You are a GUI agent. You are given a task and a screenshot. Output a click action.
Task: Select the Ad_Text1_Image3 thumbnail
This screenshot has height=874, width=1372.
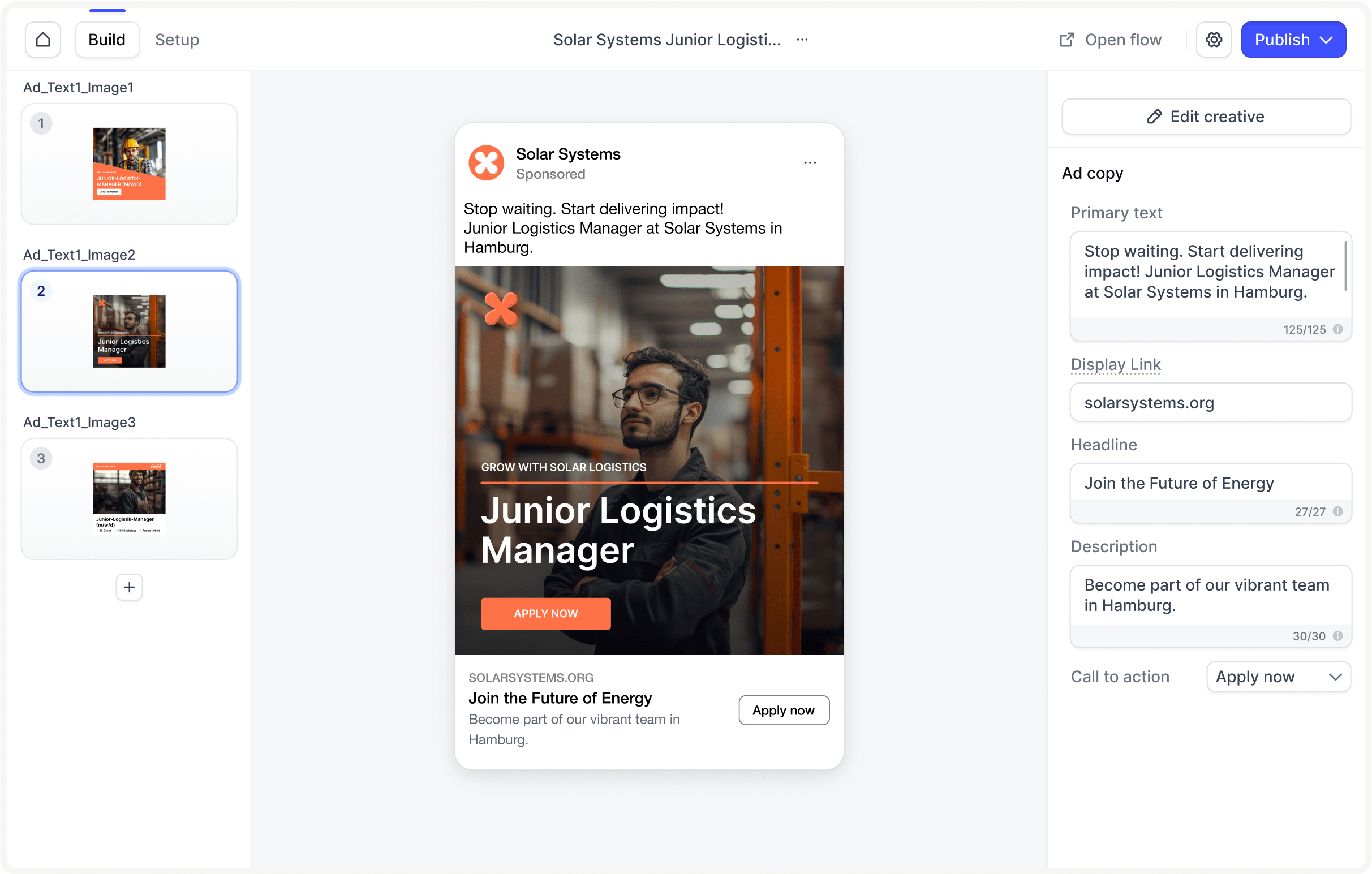[130, 498]
